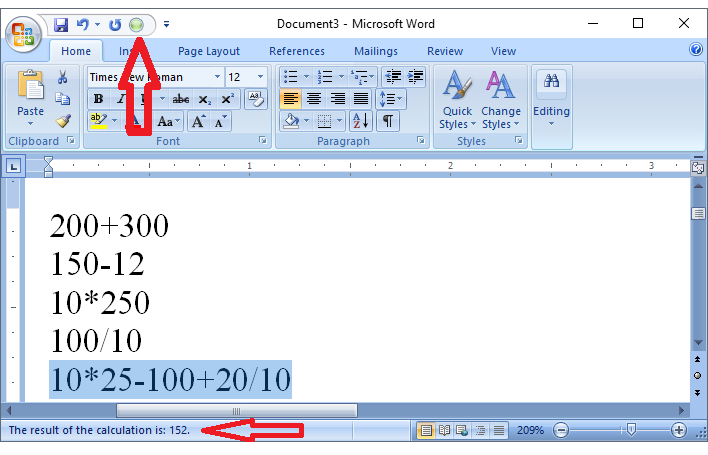708x455 pixels.
Task: Toggle Align Text Left
Action: click(x=290, y=99)
